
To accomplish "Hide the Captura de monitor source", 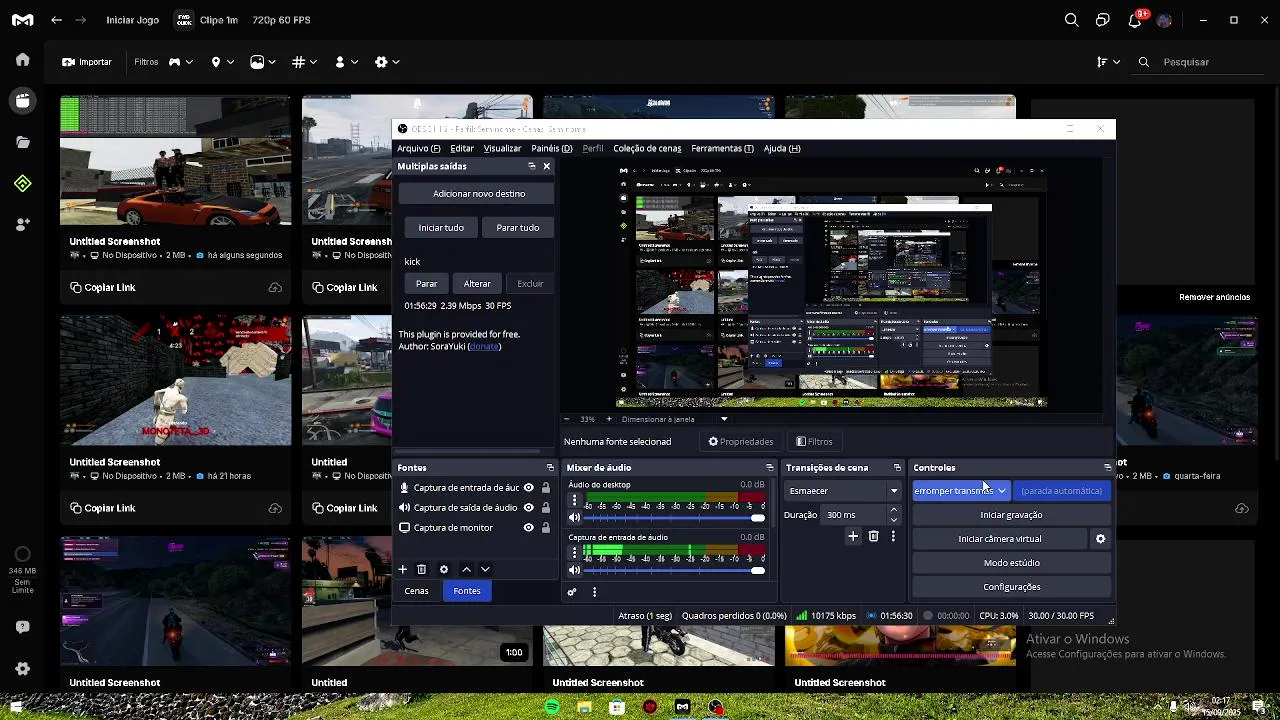I will 529,528.
